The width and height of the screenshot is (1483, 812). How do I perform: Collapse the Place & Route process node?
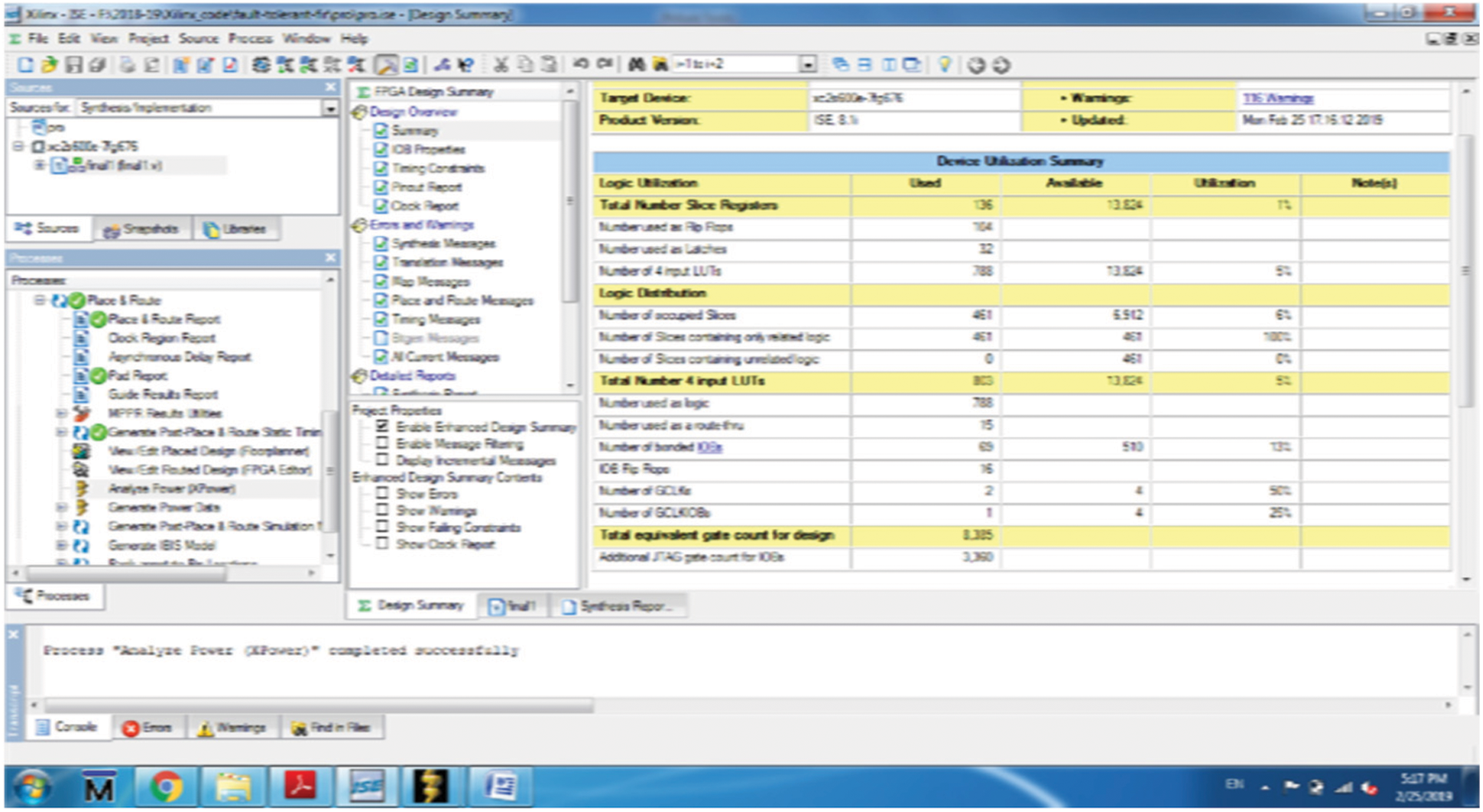(39, 300)
